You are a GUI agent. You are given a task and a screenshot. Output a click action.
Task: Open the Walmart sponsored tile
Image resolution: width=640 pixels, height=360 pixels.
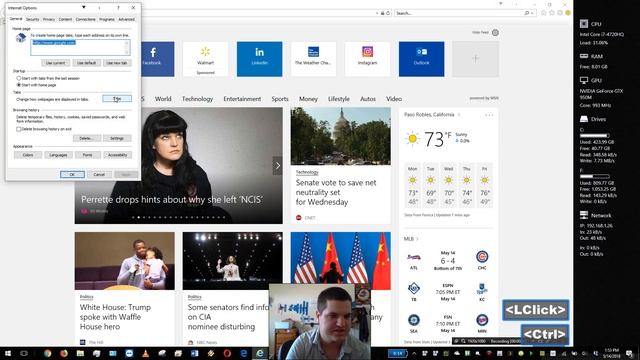(x=205, y=59)
